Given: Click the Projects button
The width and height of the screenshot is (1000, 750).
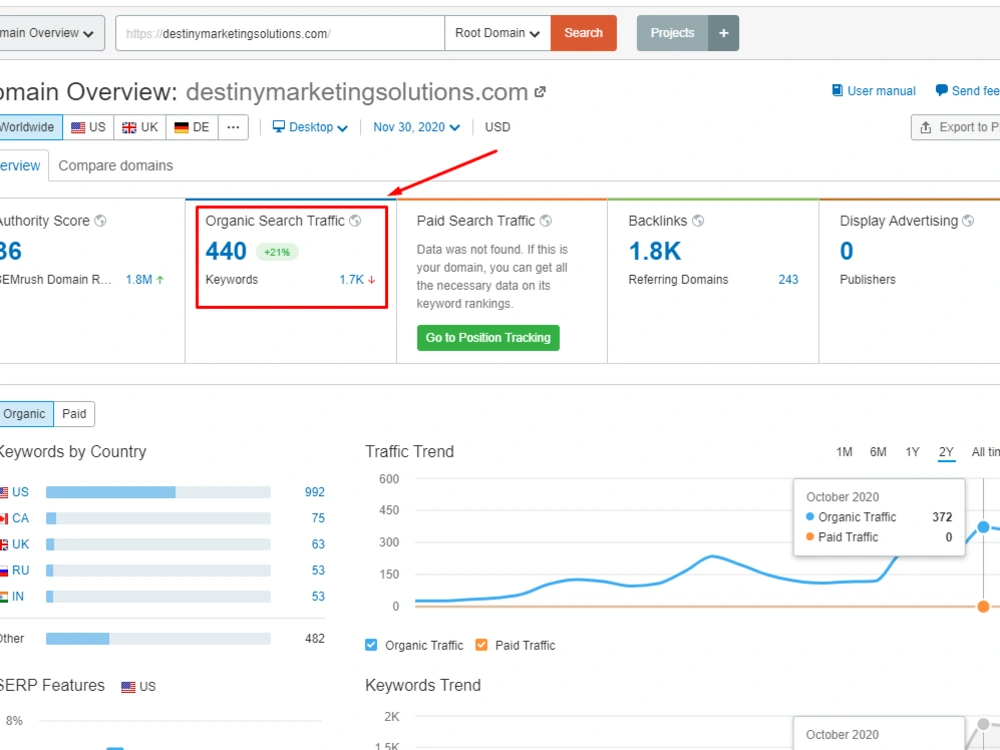Looking at the screenshot, I should tap(672, 33).
